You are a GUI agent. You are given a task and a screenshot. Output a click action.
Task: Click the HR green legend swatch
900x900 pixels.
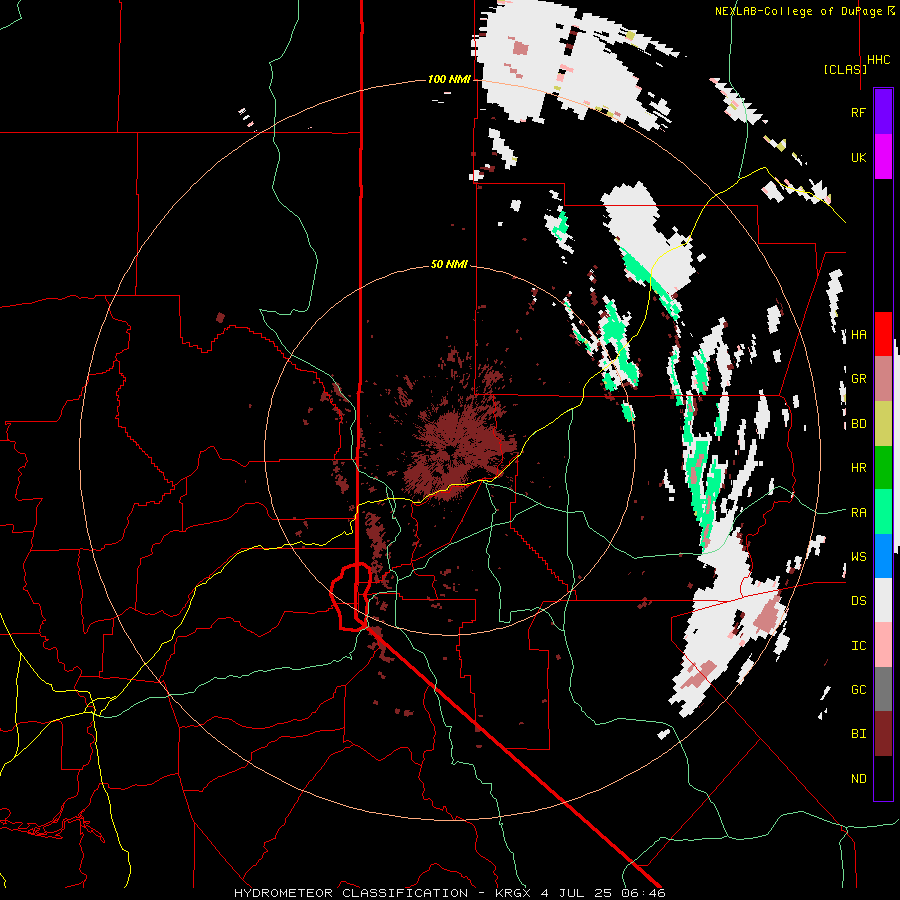(x=883, y=467)
